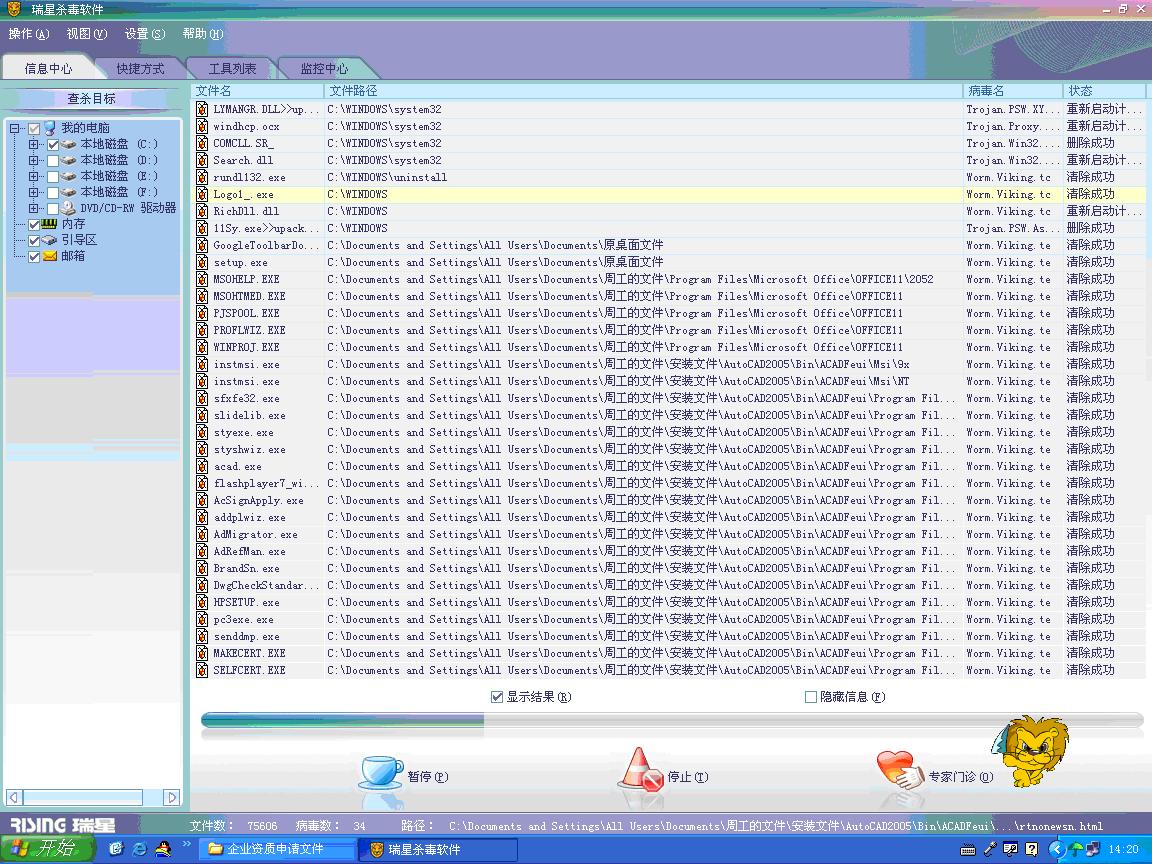1152x864 pixels.
Task: Enable the 隐藏信息 checkbox
Action: (x=811, y=697)
